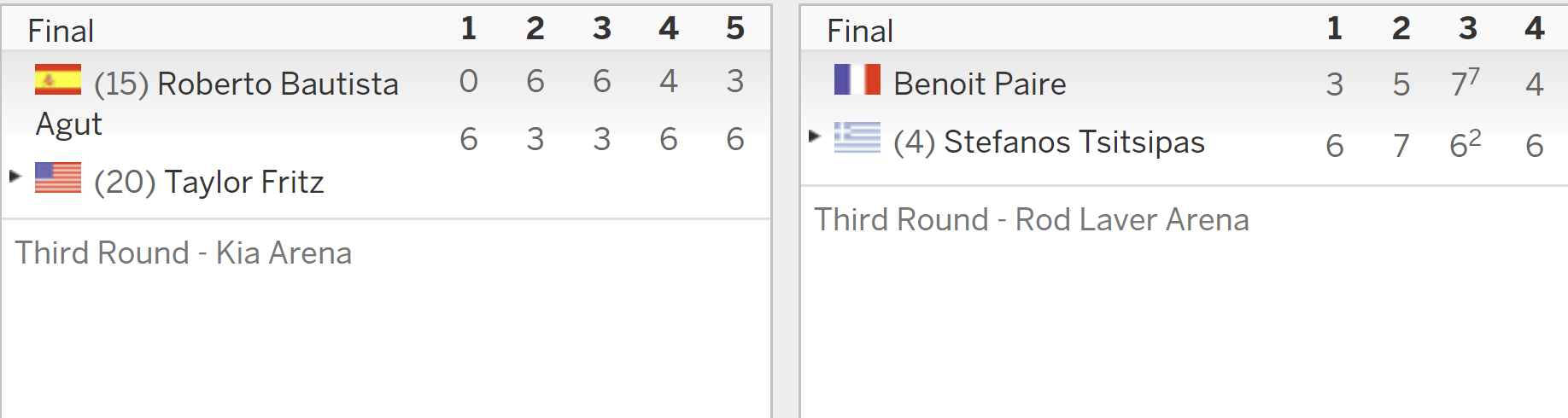Image resolution: width=1568 pixels, height=418 pixels.
Task: Click the France flag next to Benoit Paire
Action: (x=857, y=79)
